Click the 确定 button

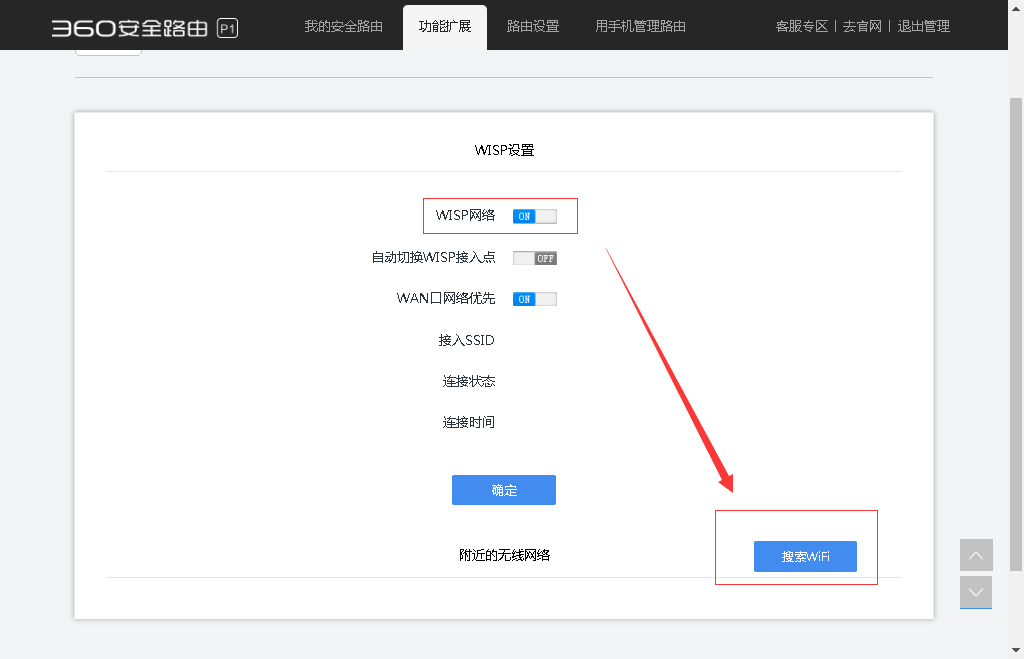pyautogui.click(x=504, y=490)
